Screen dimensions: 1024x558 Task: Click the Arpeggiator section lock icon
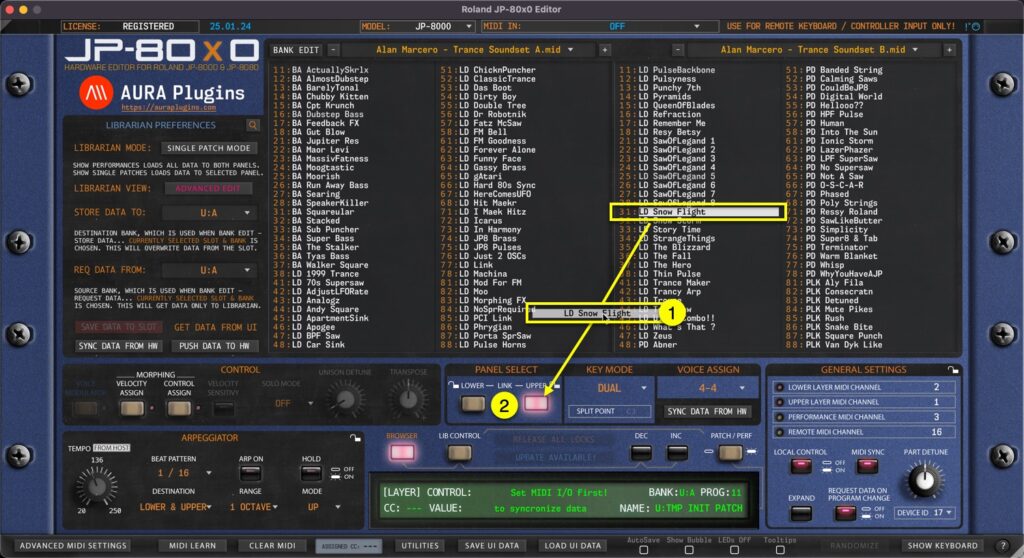(355, 438)
